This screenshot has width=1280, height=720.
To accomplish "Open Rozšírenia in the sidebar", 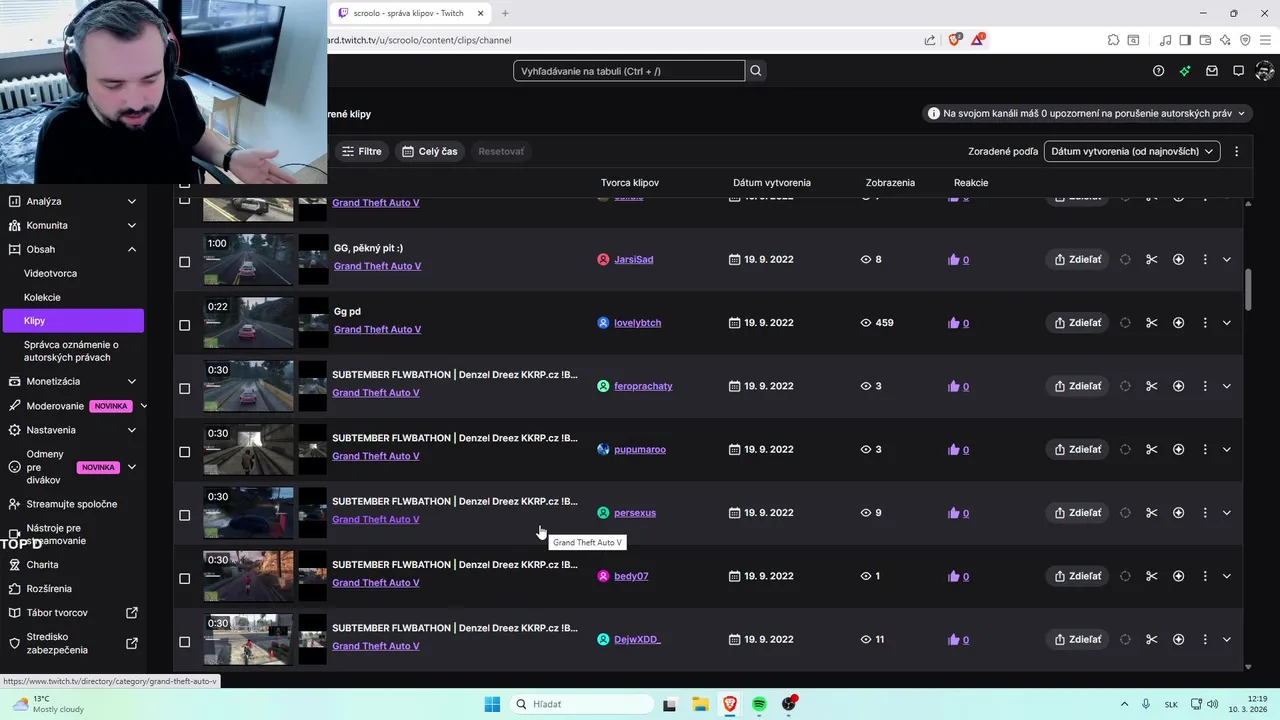I will pos(49,589).
